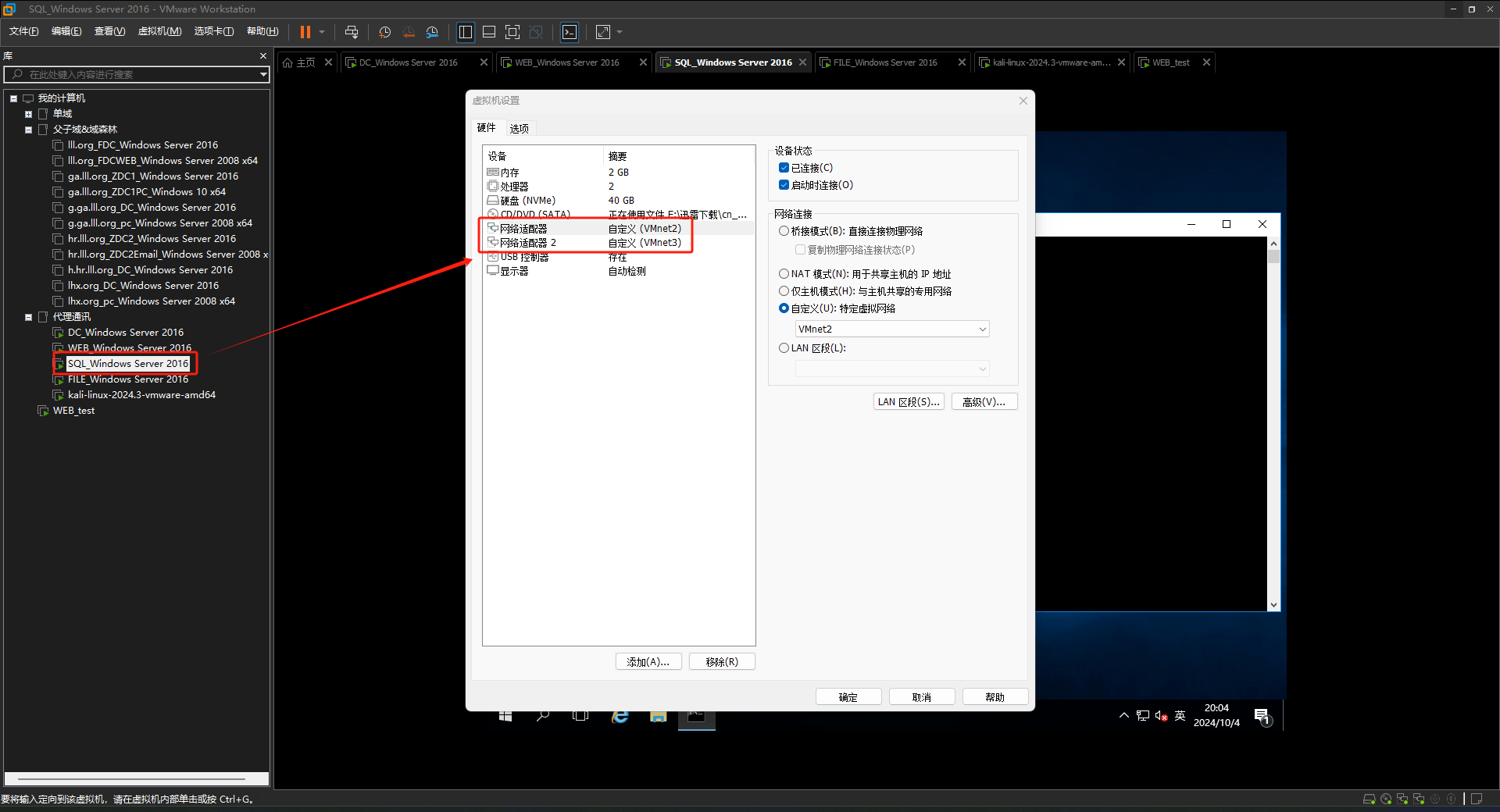Select WEB_test in the library tree
The width and height of the screenshot is (1500, 812).
(73, 411)
